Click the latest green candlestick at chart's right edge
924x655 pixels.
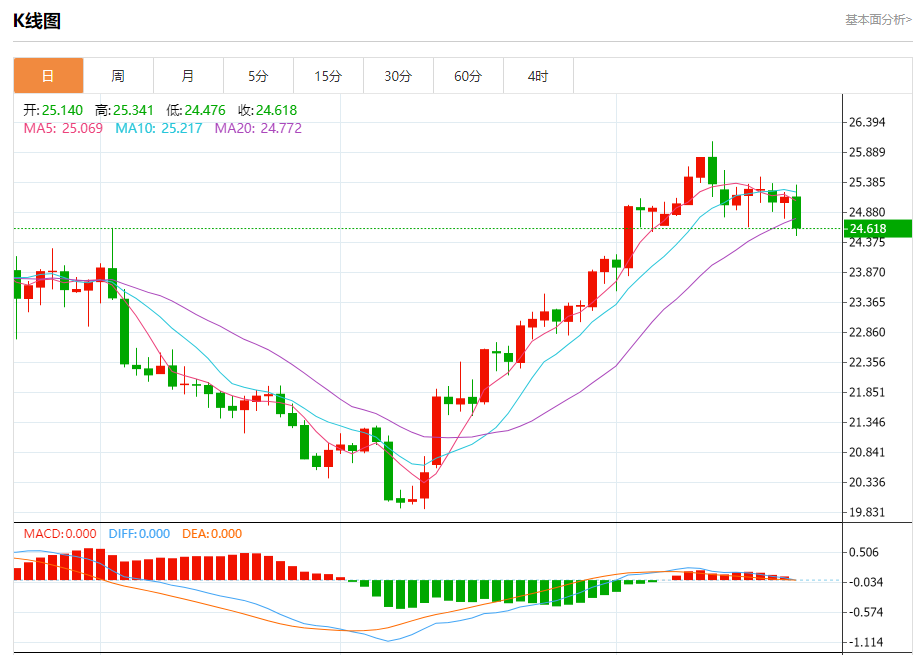(x=797, y=212)
